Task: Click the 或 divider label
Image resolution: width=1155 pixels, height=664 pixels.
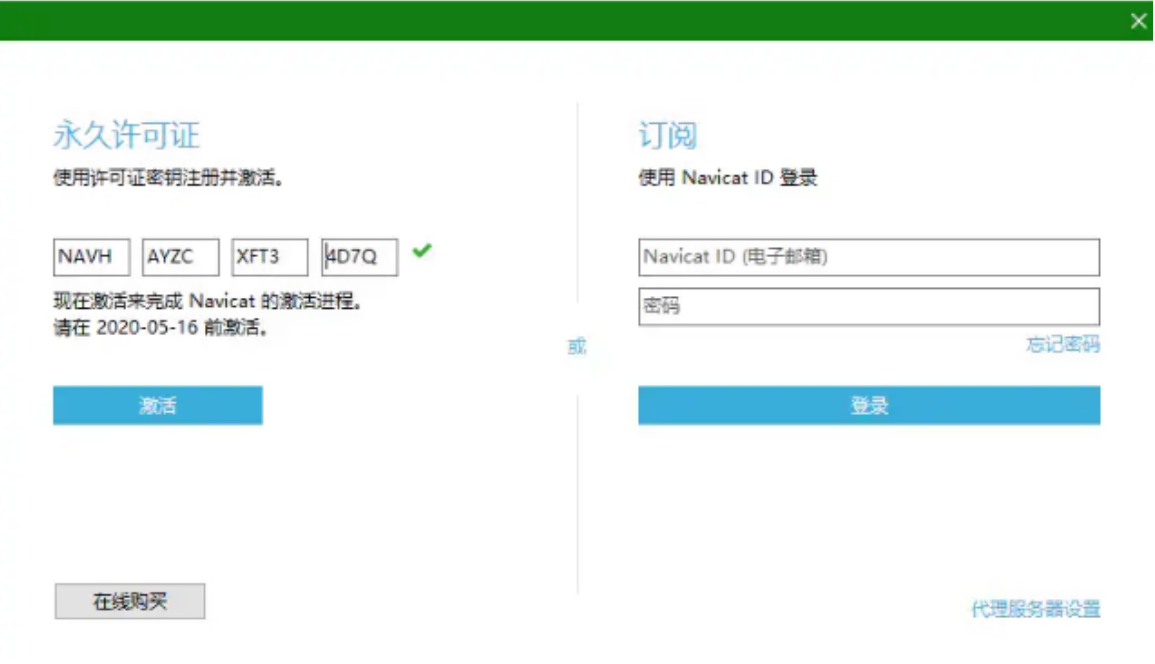Action: 577,346
